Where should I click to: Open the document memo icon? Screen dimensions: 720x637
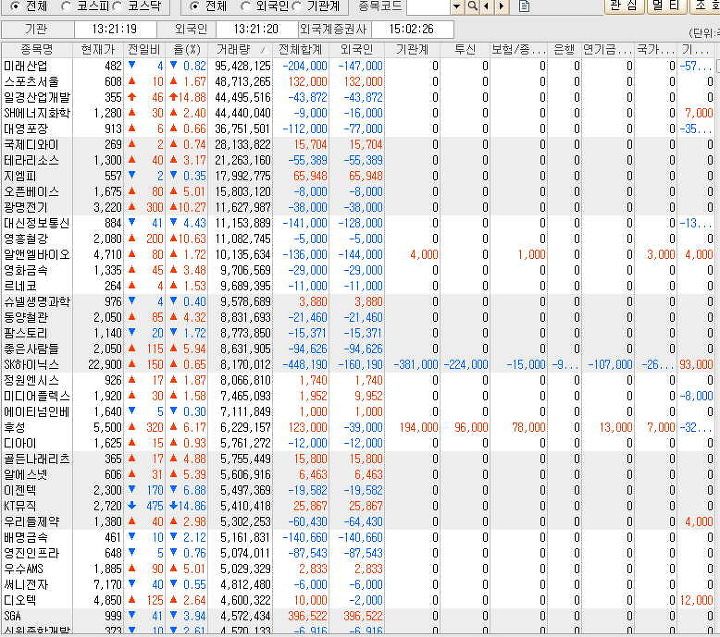[524, 6]
